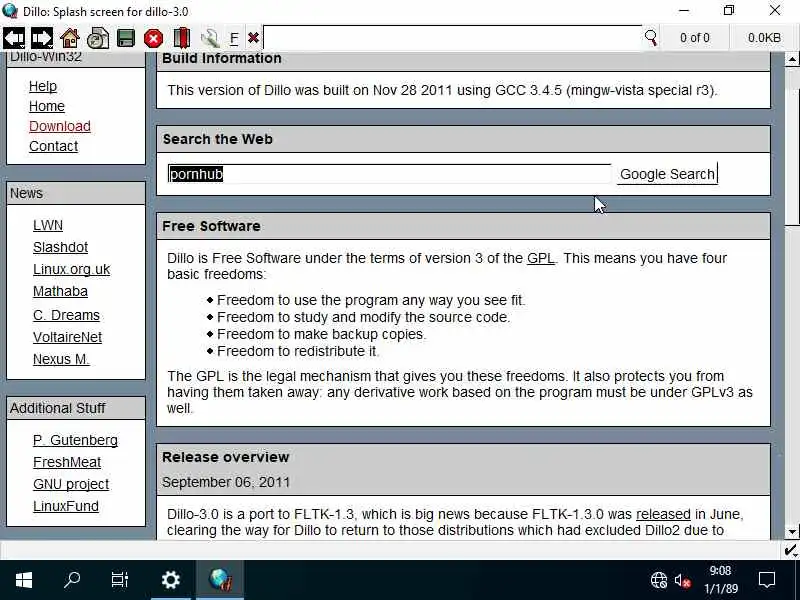Open the Home link in sidebar
800x600 pixels.
[x=47, y=106]
